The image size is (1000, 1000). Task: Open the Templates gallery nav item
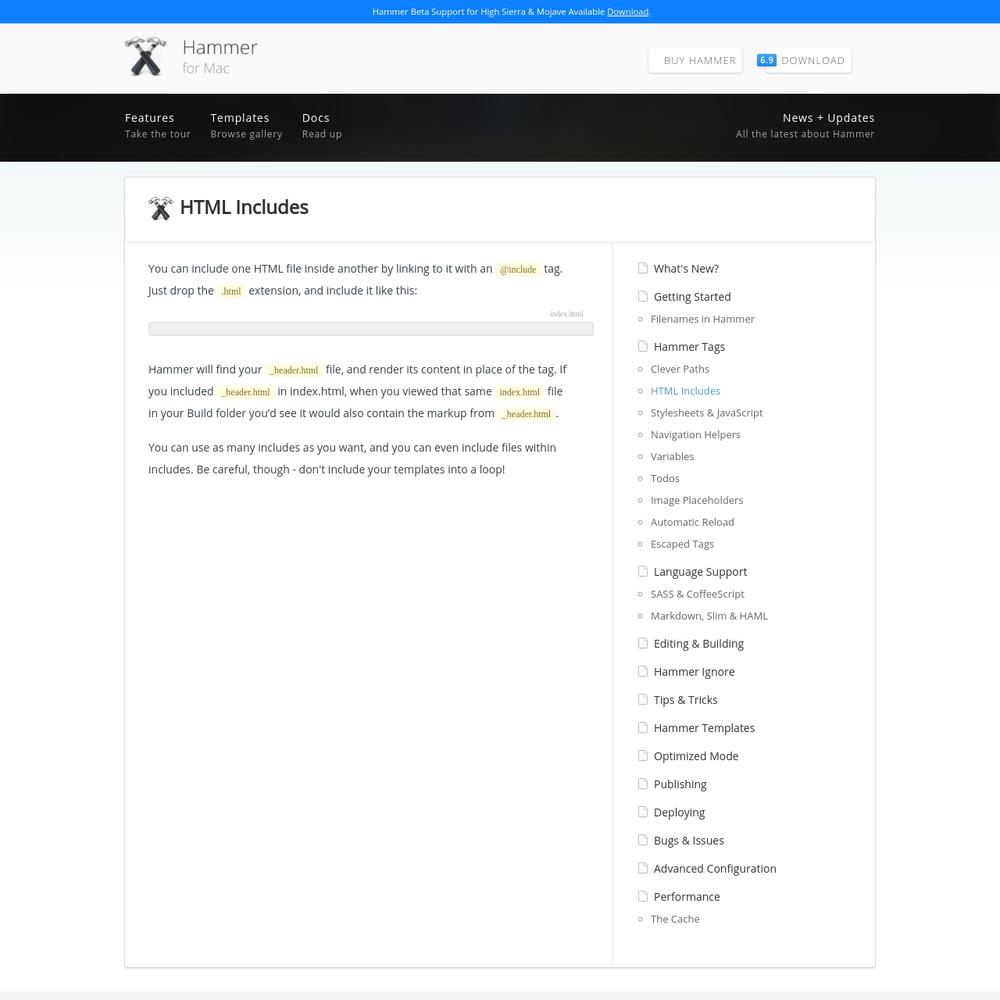246,126
